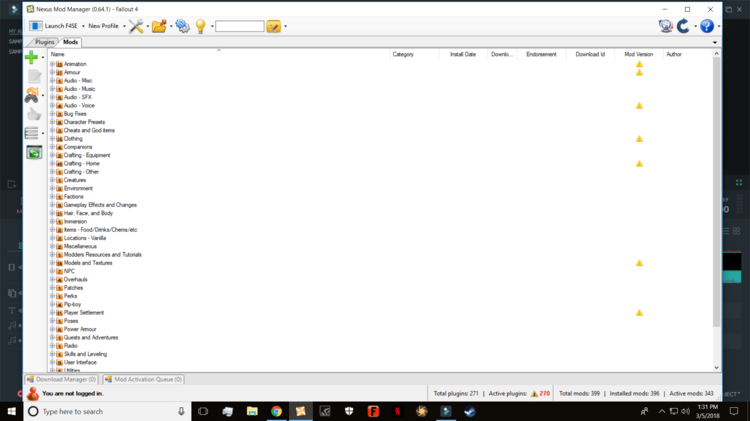This screenshot has height=421, width=750.
Task: Open Chrome from the taskbar
Action: tap(276, 411)
